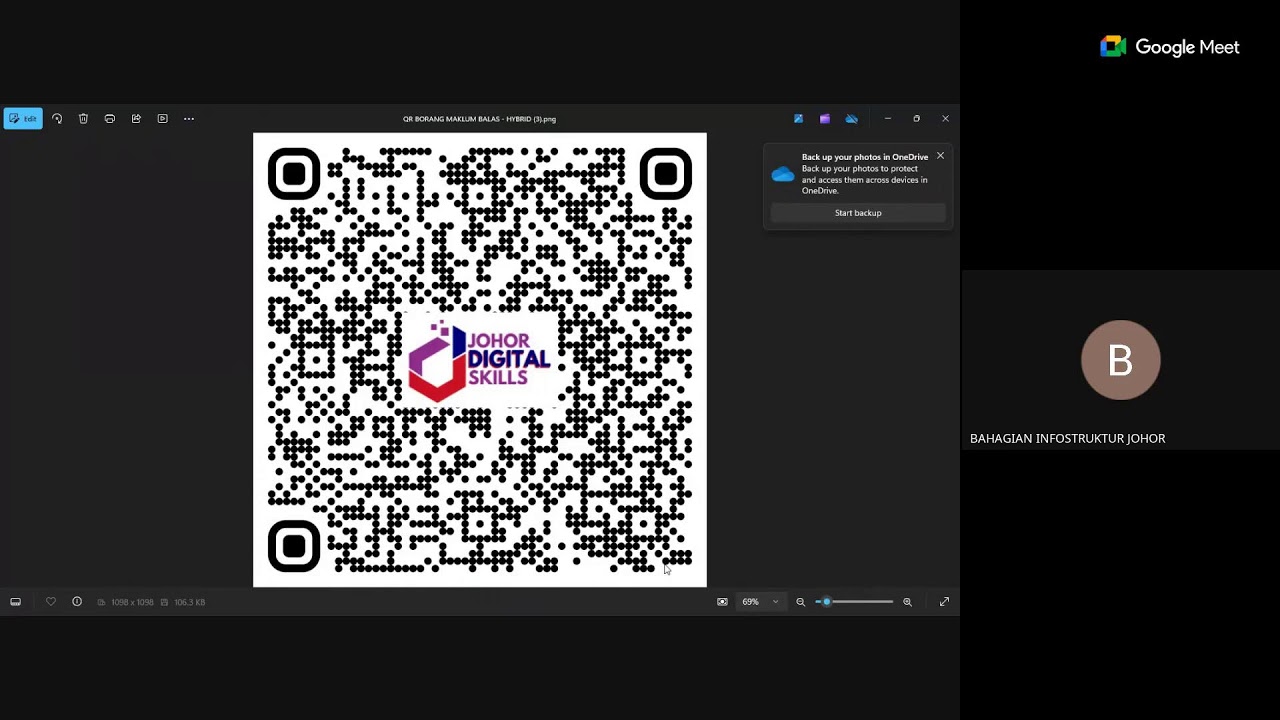This screenshot has width=1280, height=720.
Task: Click the file name QR BORANG MAKLUM BALAS title
Action: click(479, 119)
